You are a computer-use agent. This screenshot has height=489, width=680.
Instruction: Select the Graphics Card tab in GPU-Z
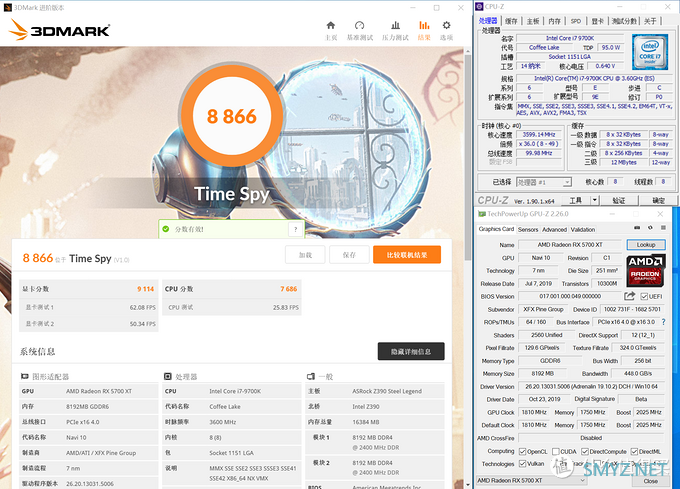(x=496, y=229)
